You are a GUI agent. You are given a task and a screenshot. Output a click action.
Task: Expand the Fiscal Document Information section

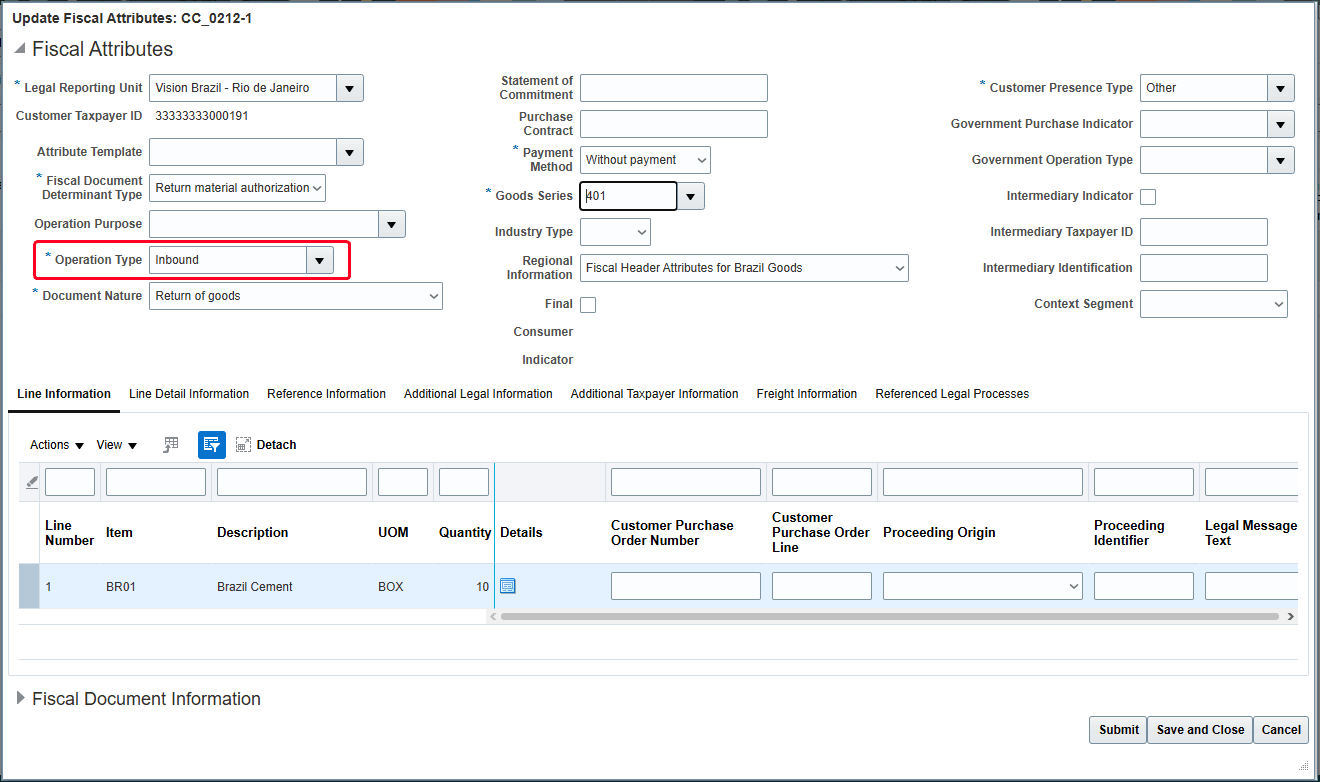click(21, 698)
